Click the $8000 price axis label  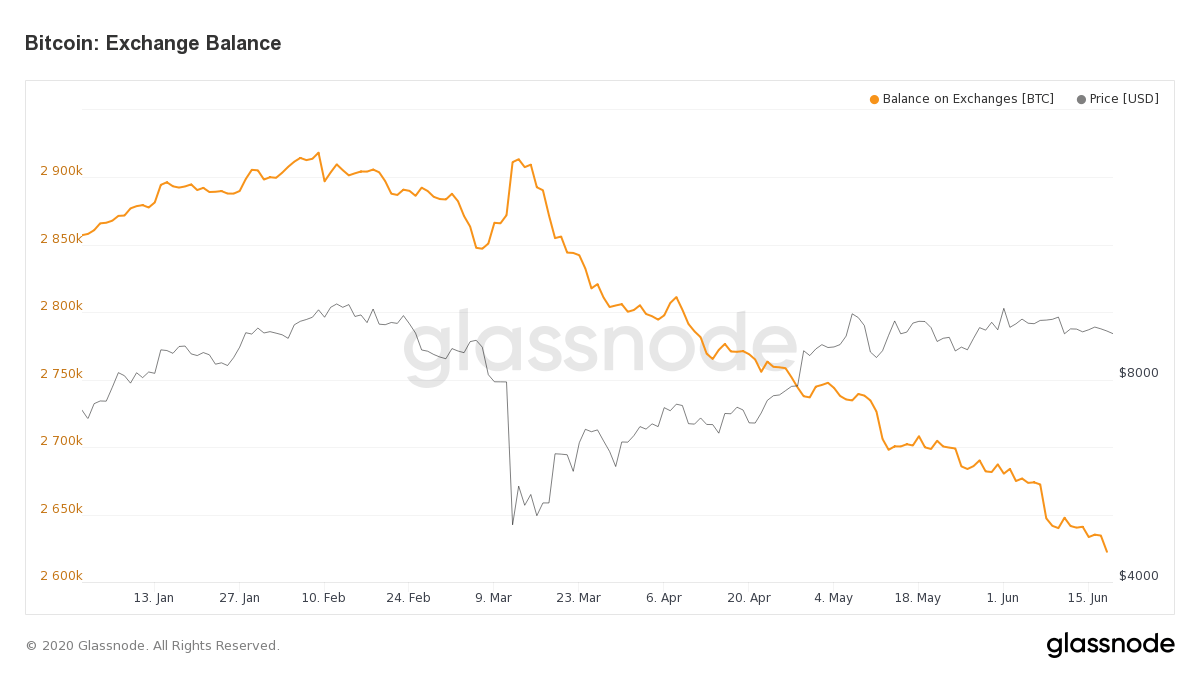pyautogui.click(x=1138, y=373)
